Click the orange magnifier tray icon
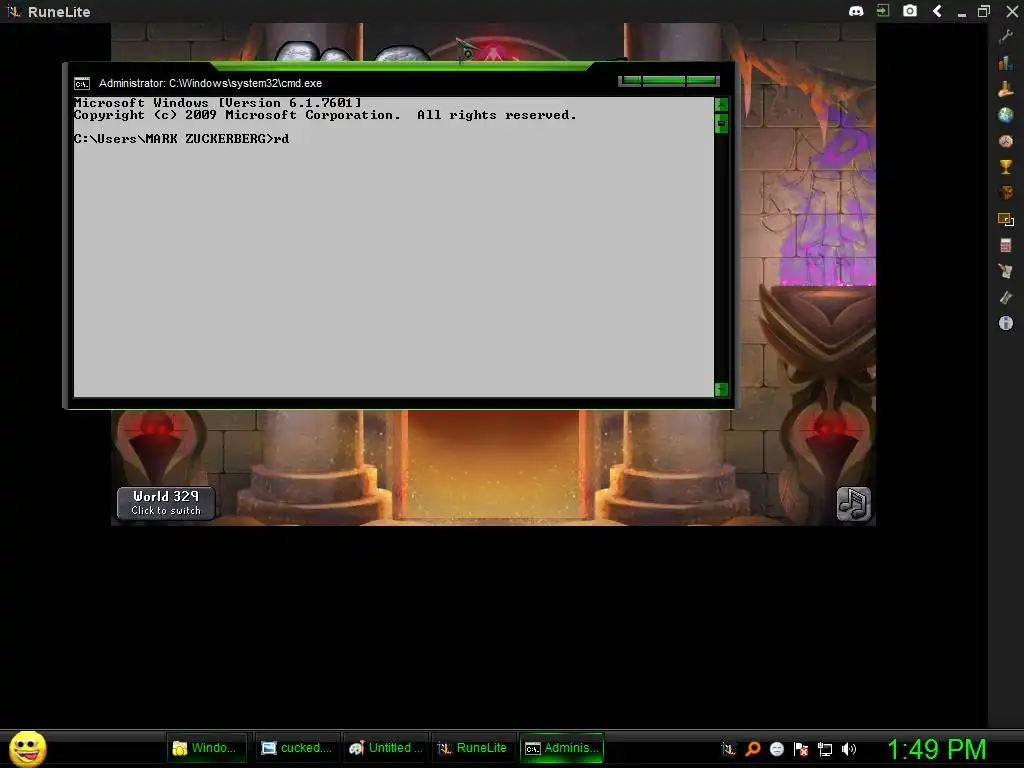The height and width of the screenshot is (768, 1024). click(x=752, y=749)
